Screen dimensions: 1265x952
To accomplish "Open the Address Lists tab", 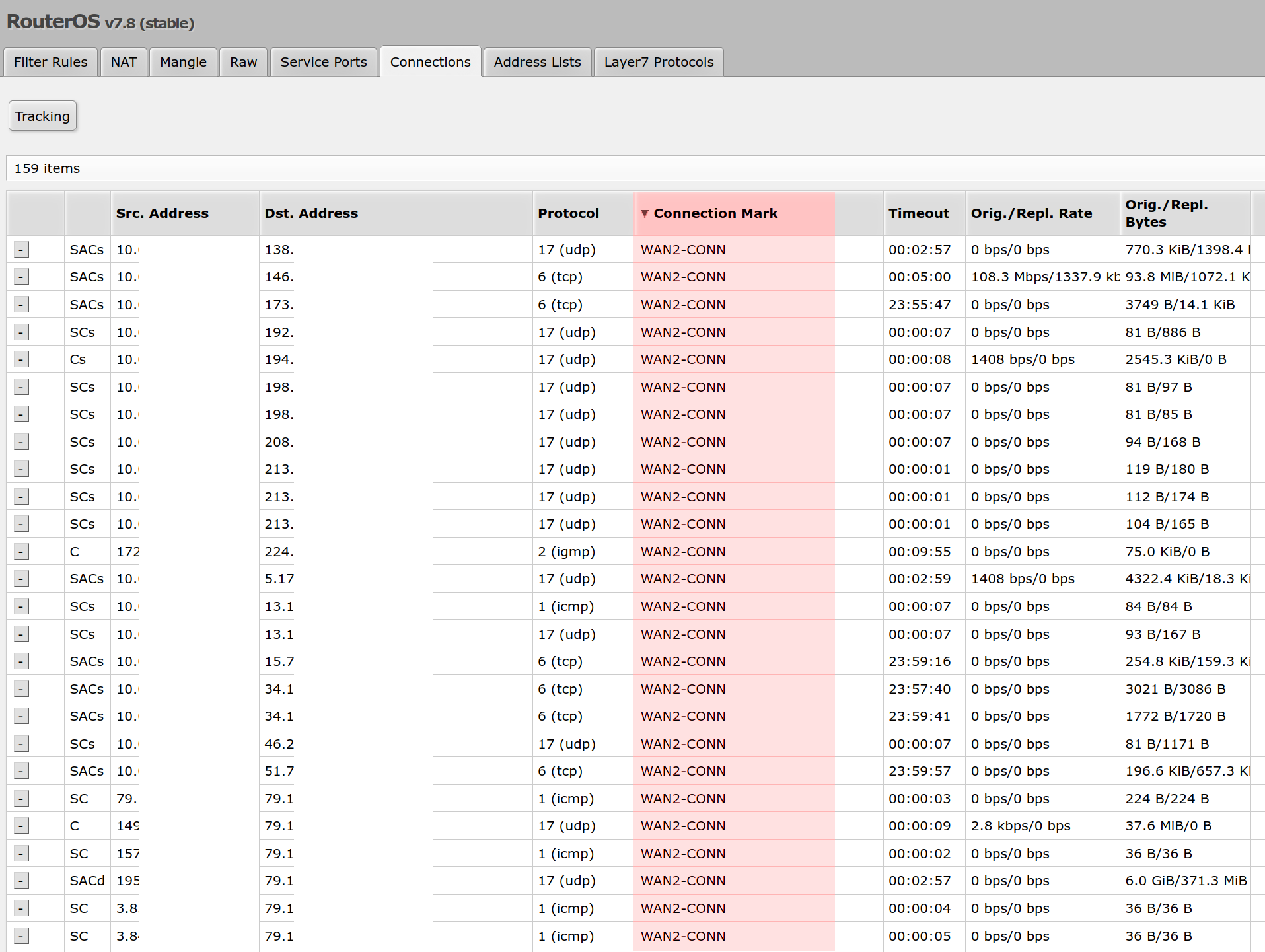I will click(x=537, y=62).
